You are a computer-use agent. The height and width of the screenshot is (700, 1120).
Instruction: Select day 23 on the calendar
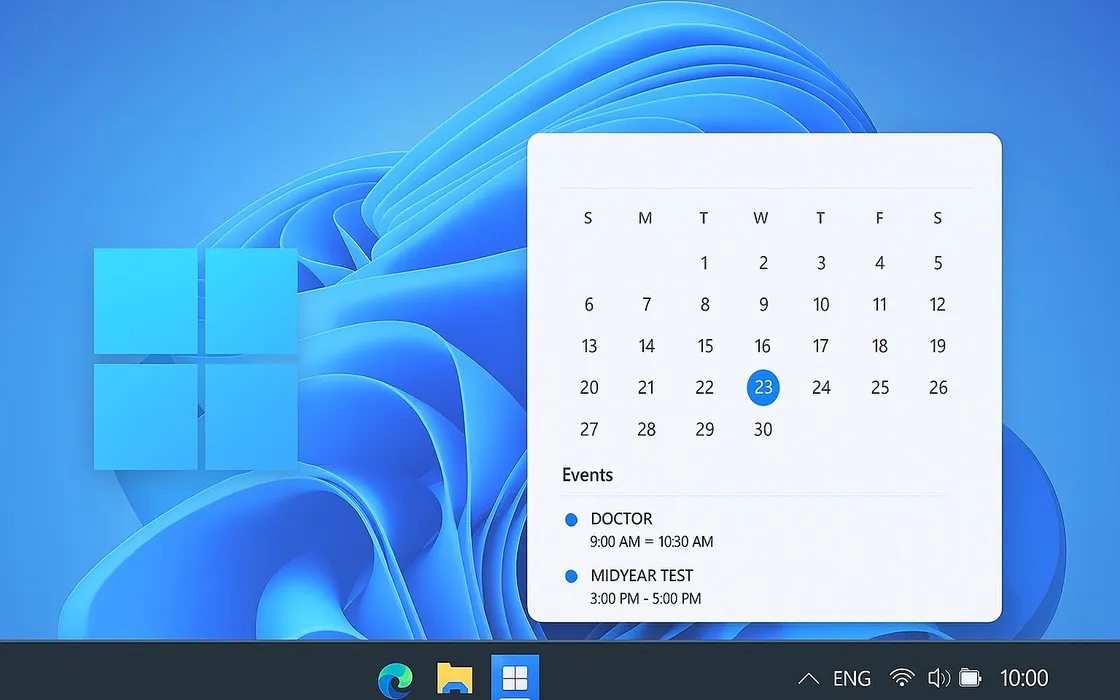[x=763, y=388]
